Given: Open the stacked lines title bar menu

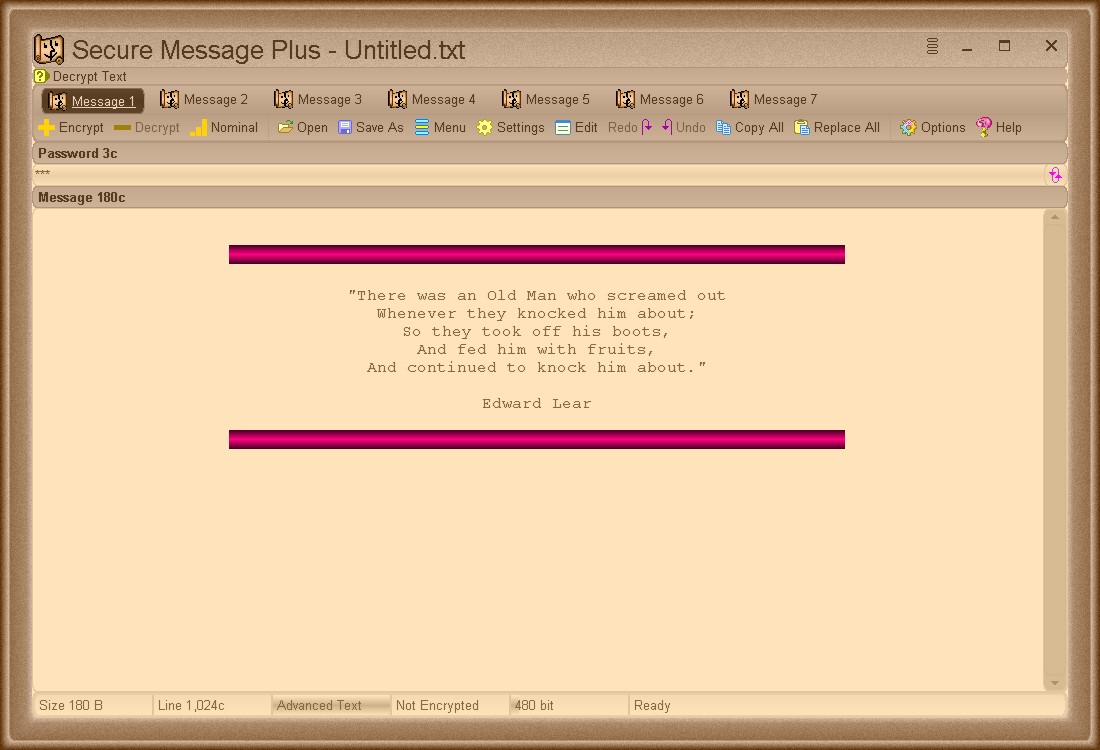Looking at the screenshot, I should (932, 46).
